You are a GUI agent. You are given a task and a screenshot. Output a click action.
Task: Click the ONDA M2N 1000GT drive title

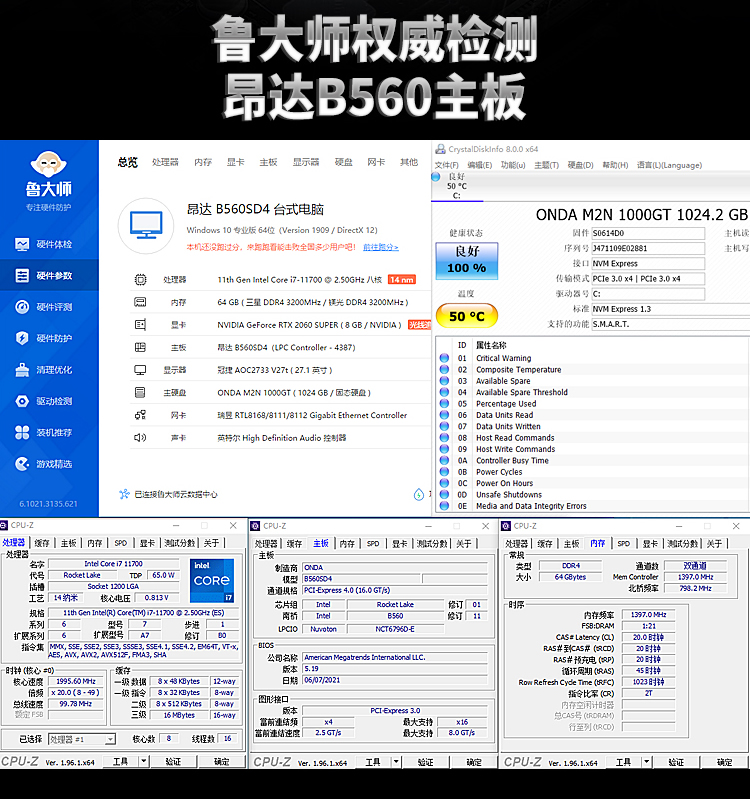[641, 215]
